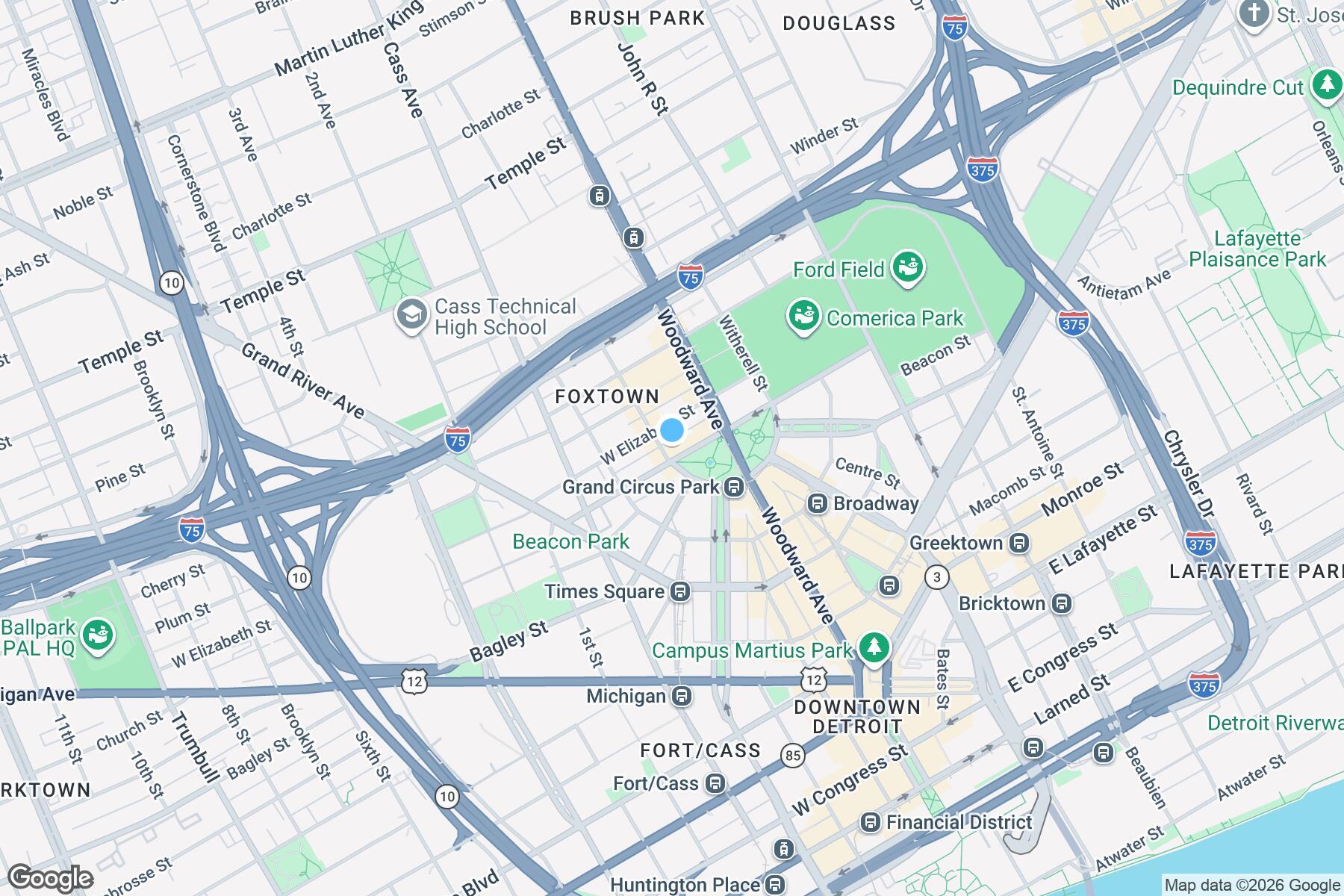Select the Ballpark PAL HQ marker
Screen dimensions: 1344x896
[x=99, y=635]
